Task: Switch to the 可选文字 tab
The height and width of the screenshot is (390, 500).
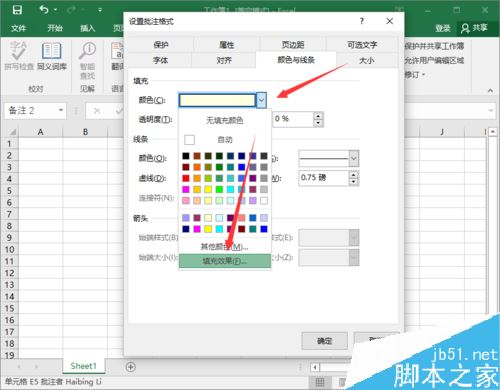Action: click(x=362, y=45)
